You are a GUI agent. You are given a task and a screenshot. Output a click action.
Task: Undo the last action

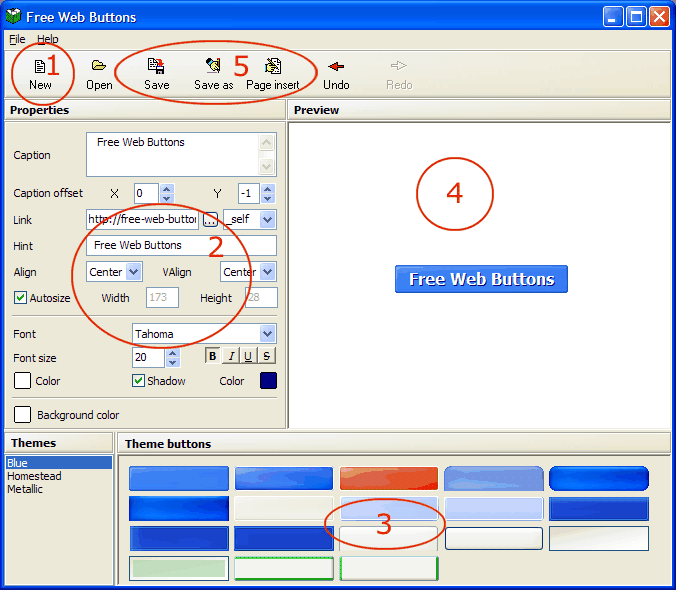pos(336,66)
